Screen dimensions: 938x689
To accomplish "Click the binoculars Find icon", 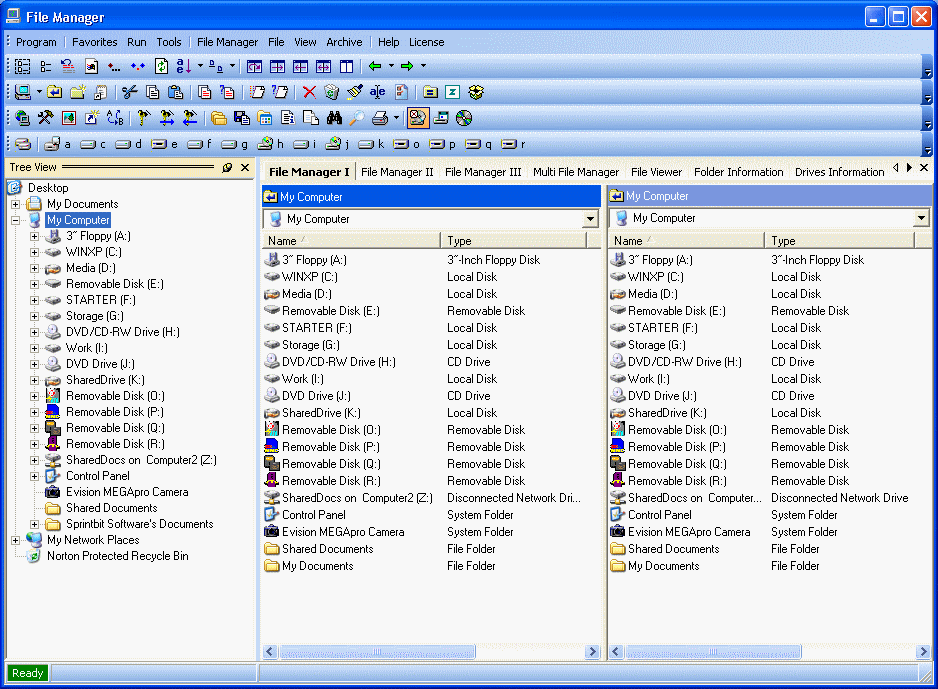I will 334,118.
